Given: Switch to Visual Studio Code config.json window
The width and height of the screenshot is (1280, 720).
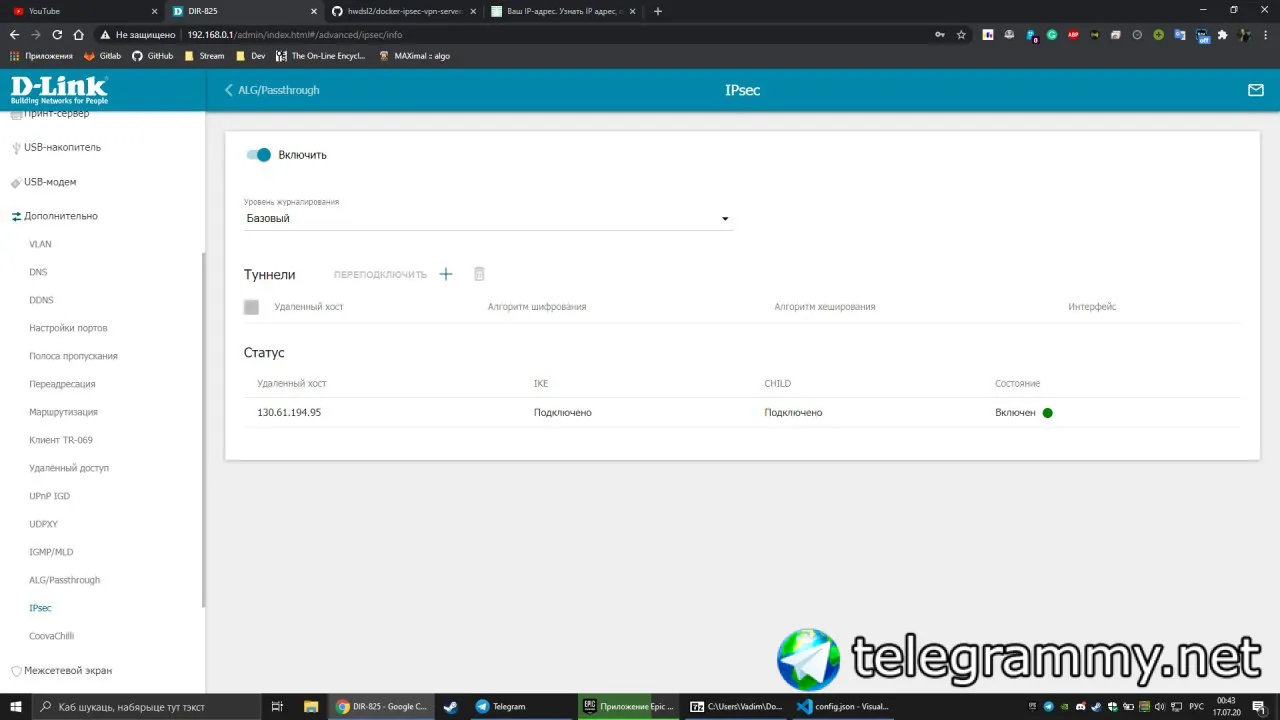Looking at the screenshot, I should point(845,706).
